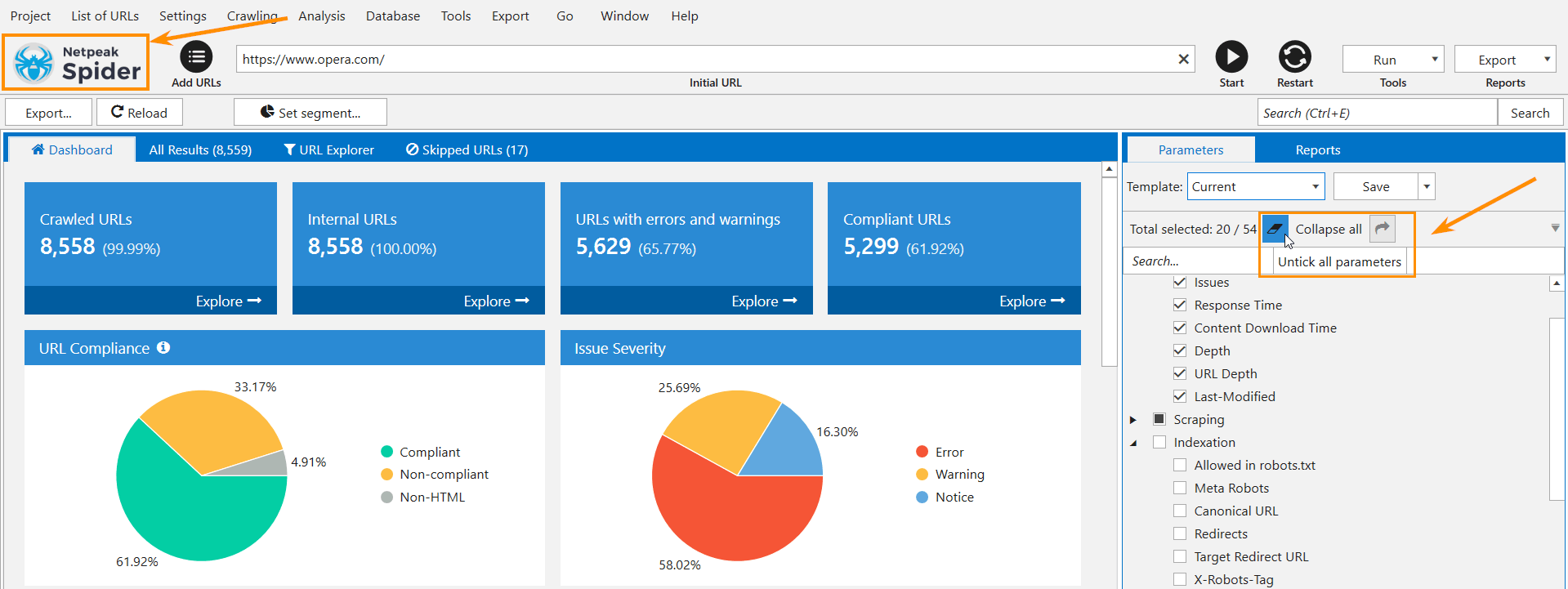Screen dimensions: 1568x589
Task: Uncheck the Depth parameter
Action: pos(1180,350)
